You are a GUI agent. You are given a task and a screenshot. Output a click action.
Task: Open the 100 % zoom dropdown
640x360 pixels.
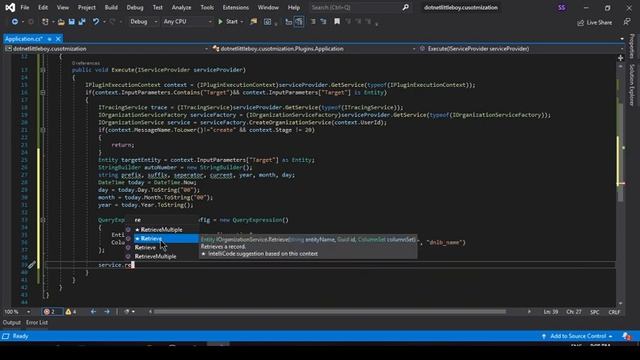(x=18, y=312)
